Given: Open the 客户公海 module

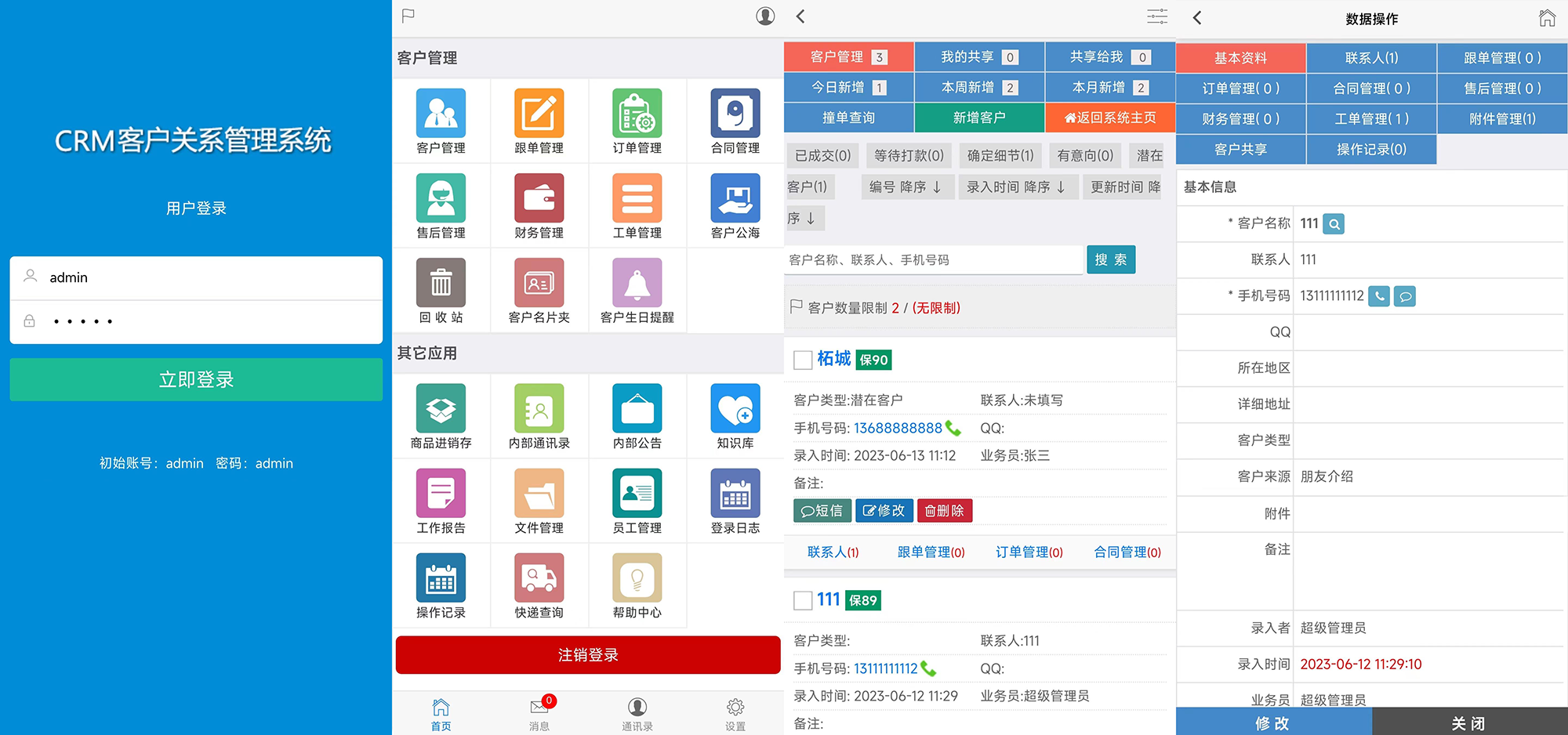Looking at the screenshot, I should (x=735, y=205).
